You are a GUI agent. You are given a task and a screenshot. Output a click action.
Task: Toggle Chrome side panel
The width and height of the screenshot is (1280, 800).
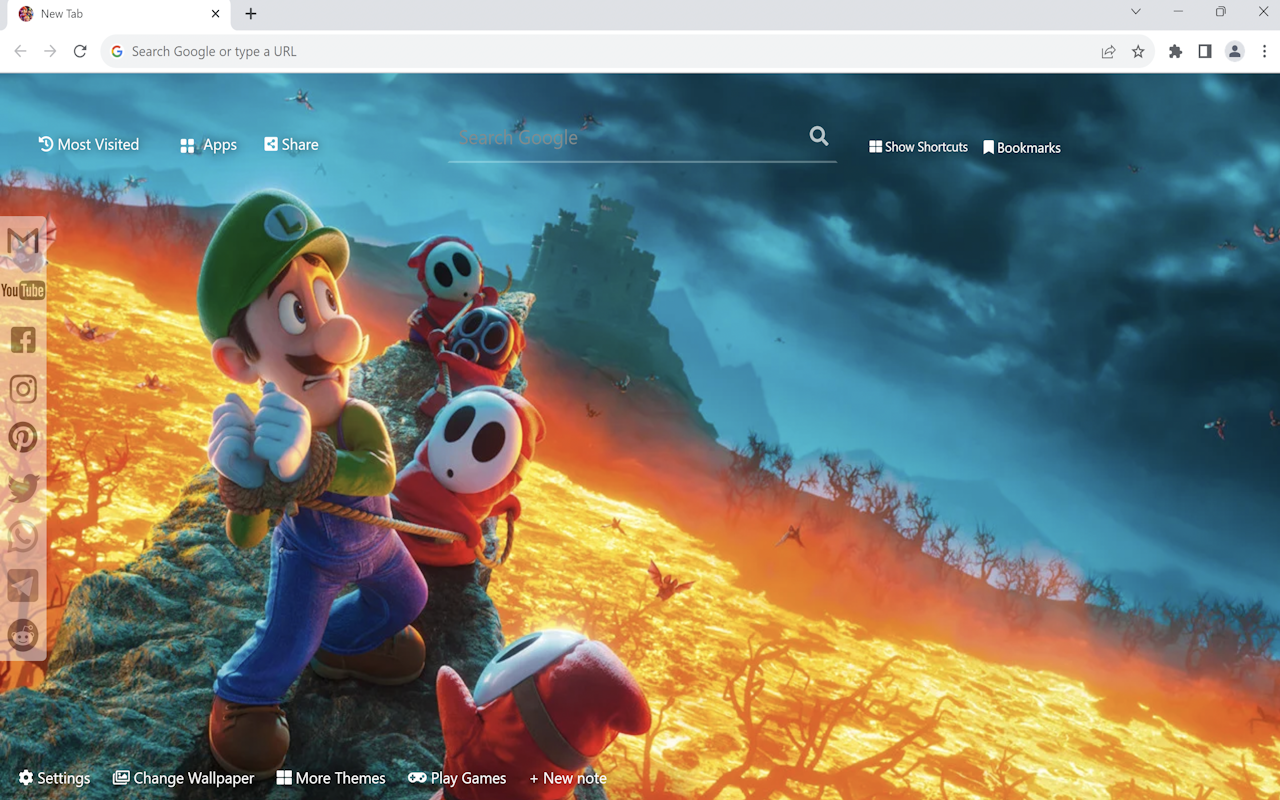pyautogui.click(x=1205, y=52)
